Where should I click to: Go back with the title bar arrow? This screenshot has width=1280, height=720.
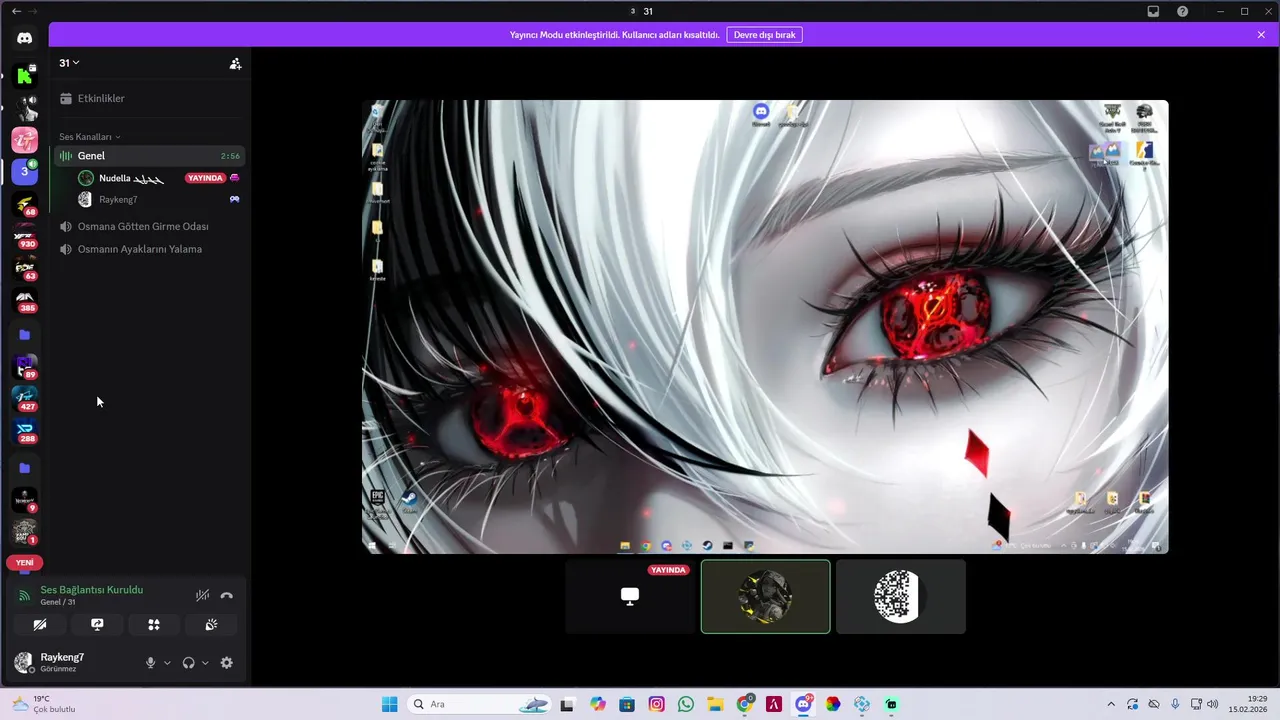[x=16, y=11]
